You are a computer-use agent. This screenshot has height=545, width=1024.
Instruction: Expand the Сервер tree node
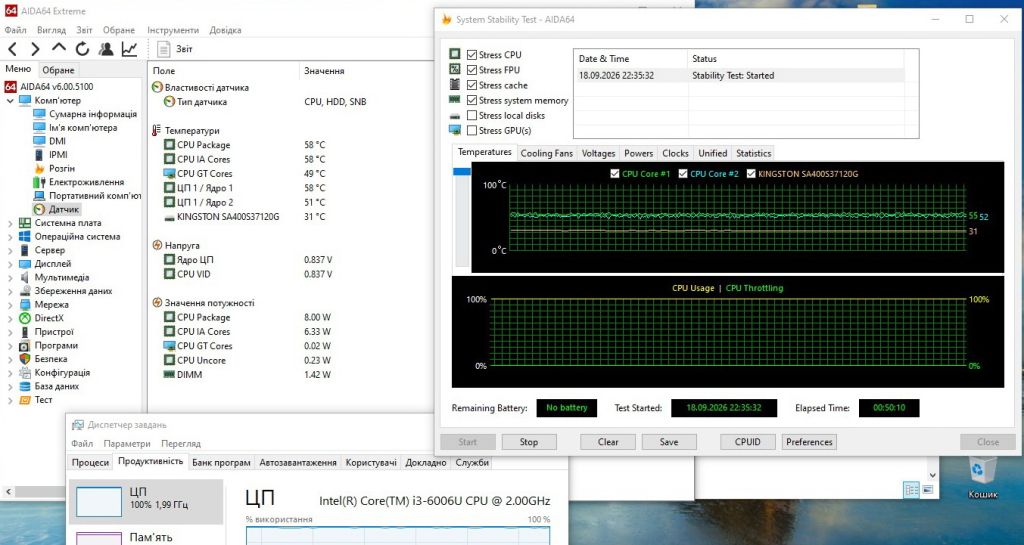click(10, 251)
